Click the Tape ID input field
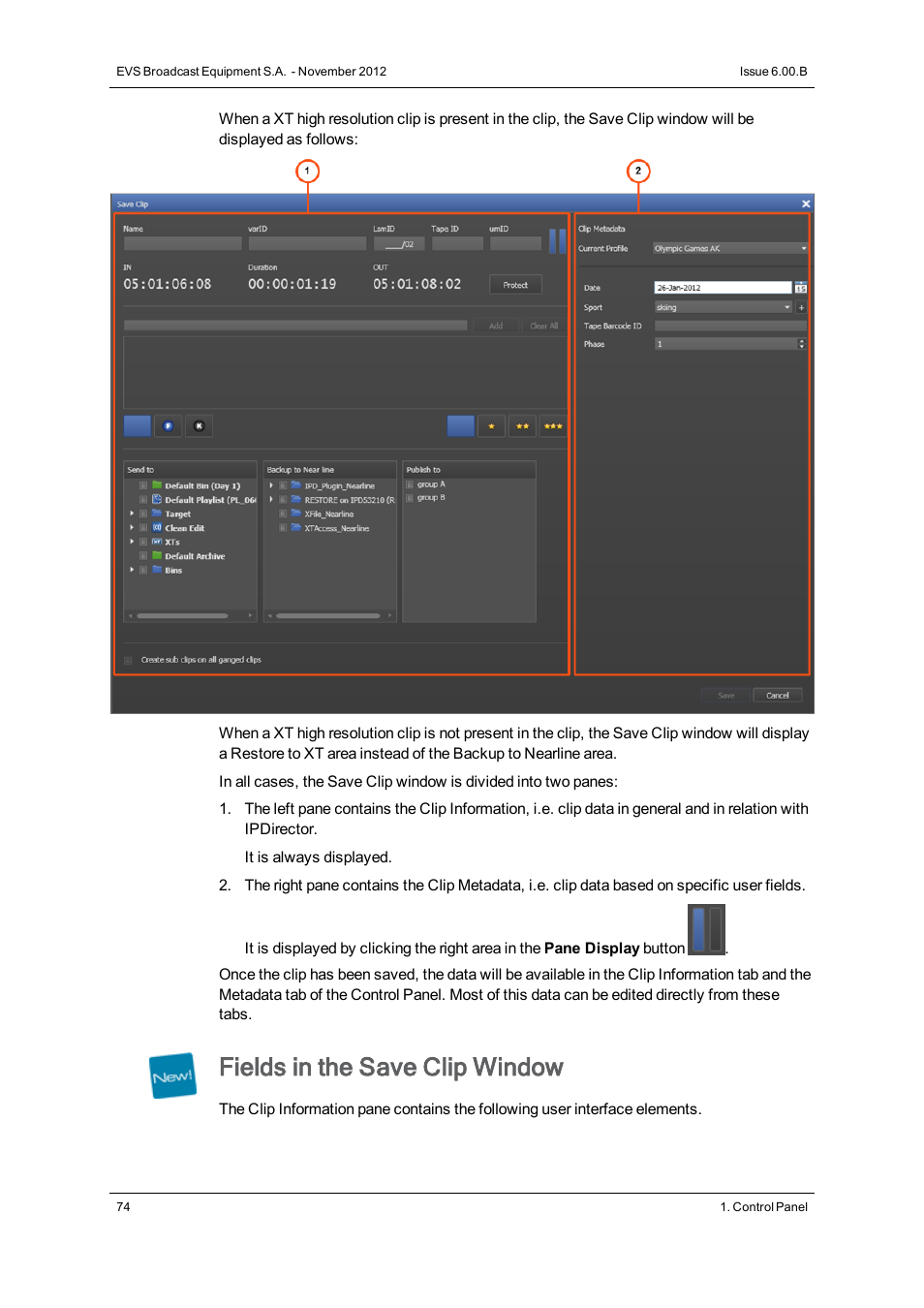The height and width of the screenshot is (1308, 924). point(457,243)
